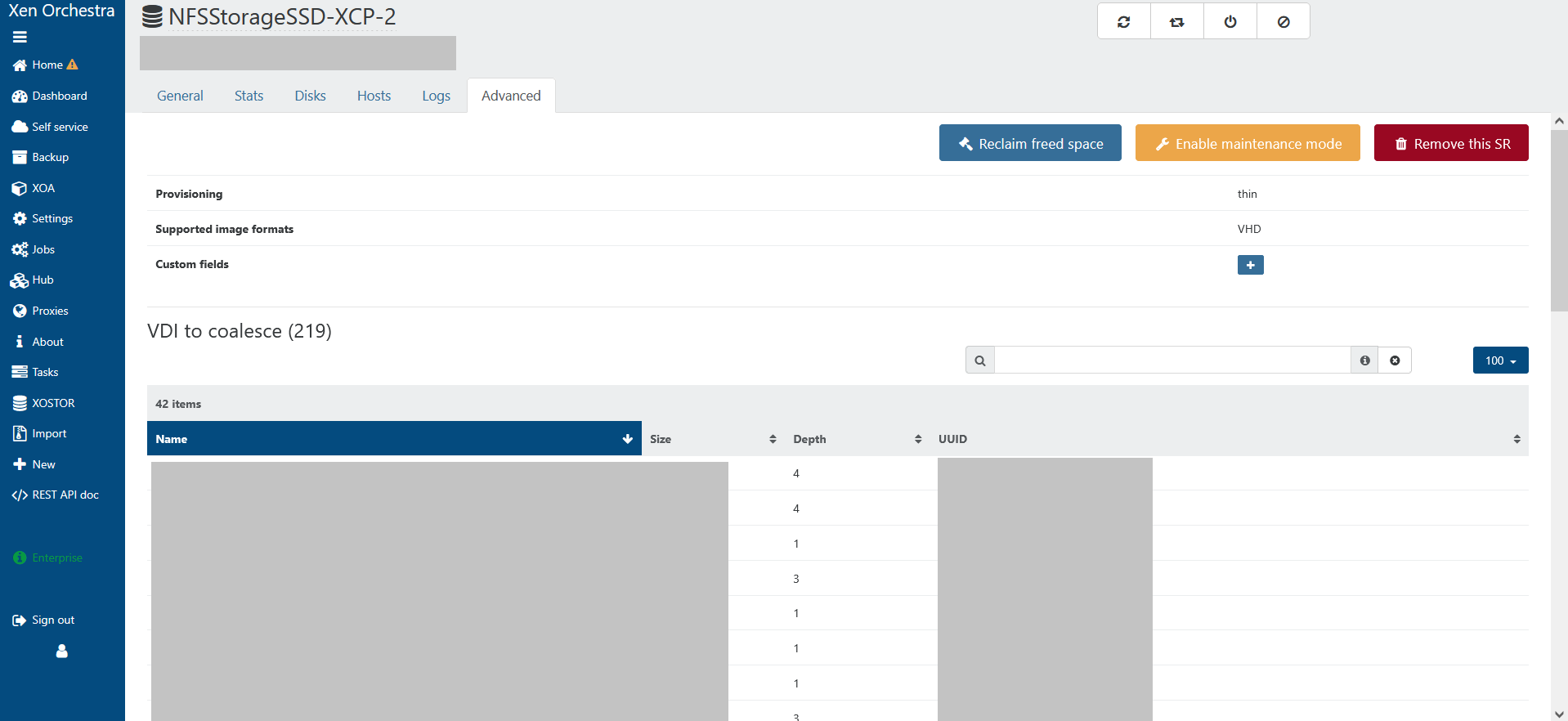Screen dimensions: 1568x721
Task: Switch to the Disks tab
Action: (x=310, y=96)
